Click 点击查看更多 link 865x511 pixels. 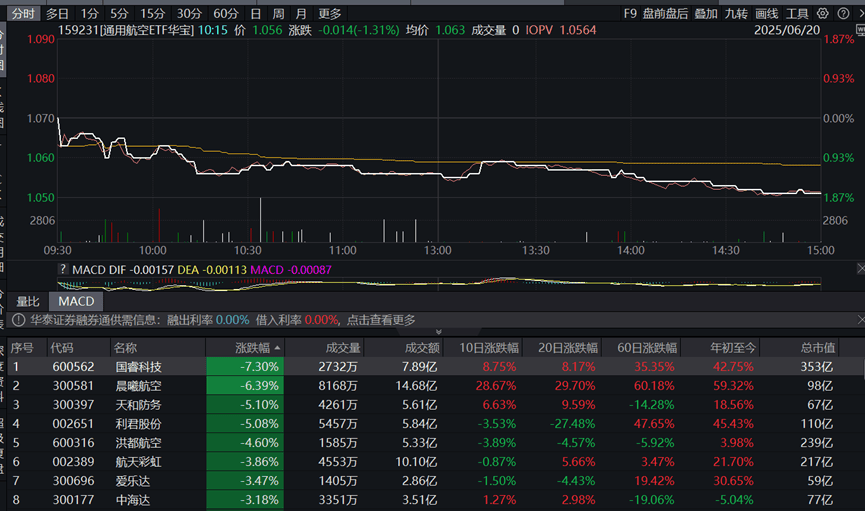click(381, 320)
